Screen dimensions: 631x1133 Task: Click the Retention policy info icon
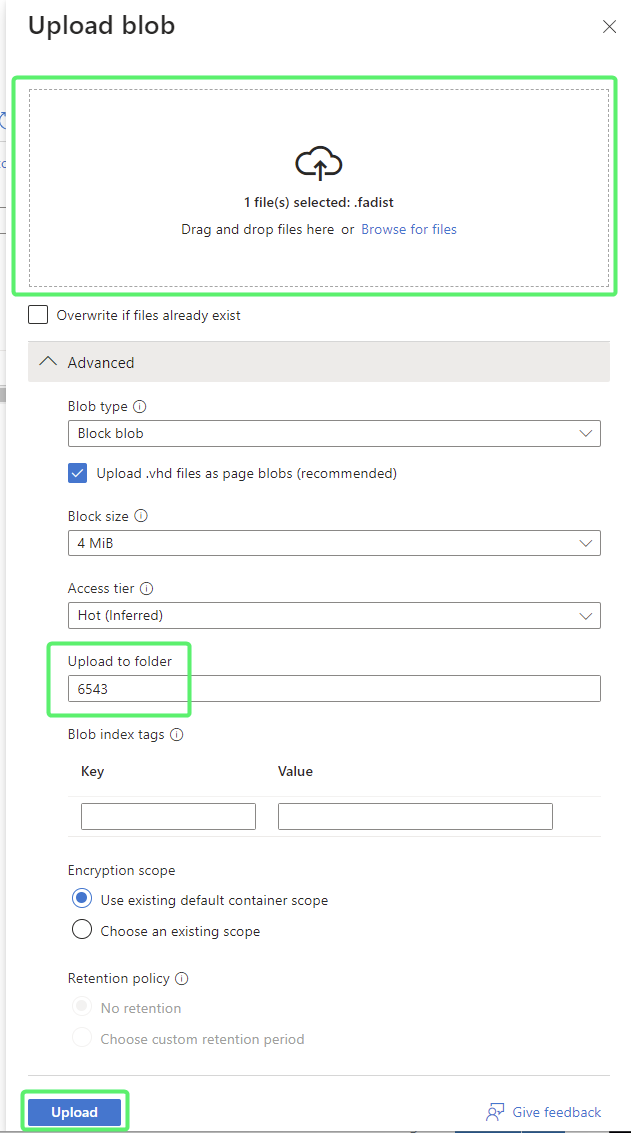tap(182, 979)
